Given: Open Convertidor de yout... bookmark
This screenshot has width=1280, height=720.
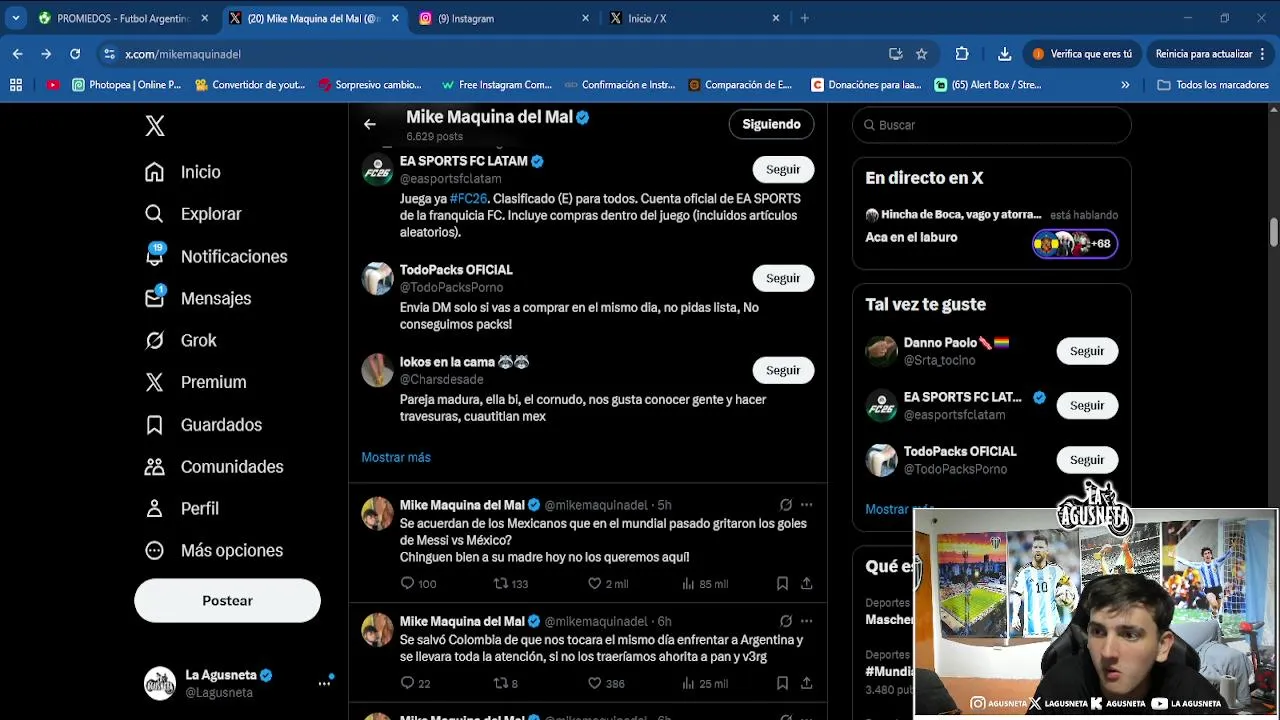Looking at the screenshot, I should coord(250,85).
